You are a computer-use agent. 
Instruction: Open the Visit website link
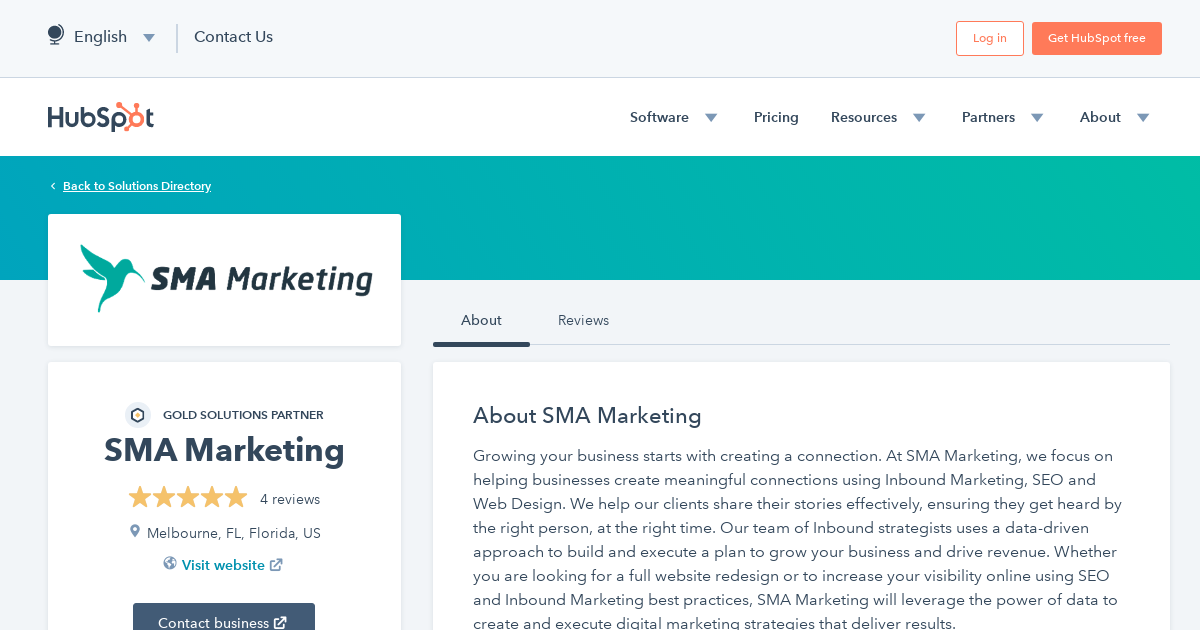(x=224, y=564)
